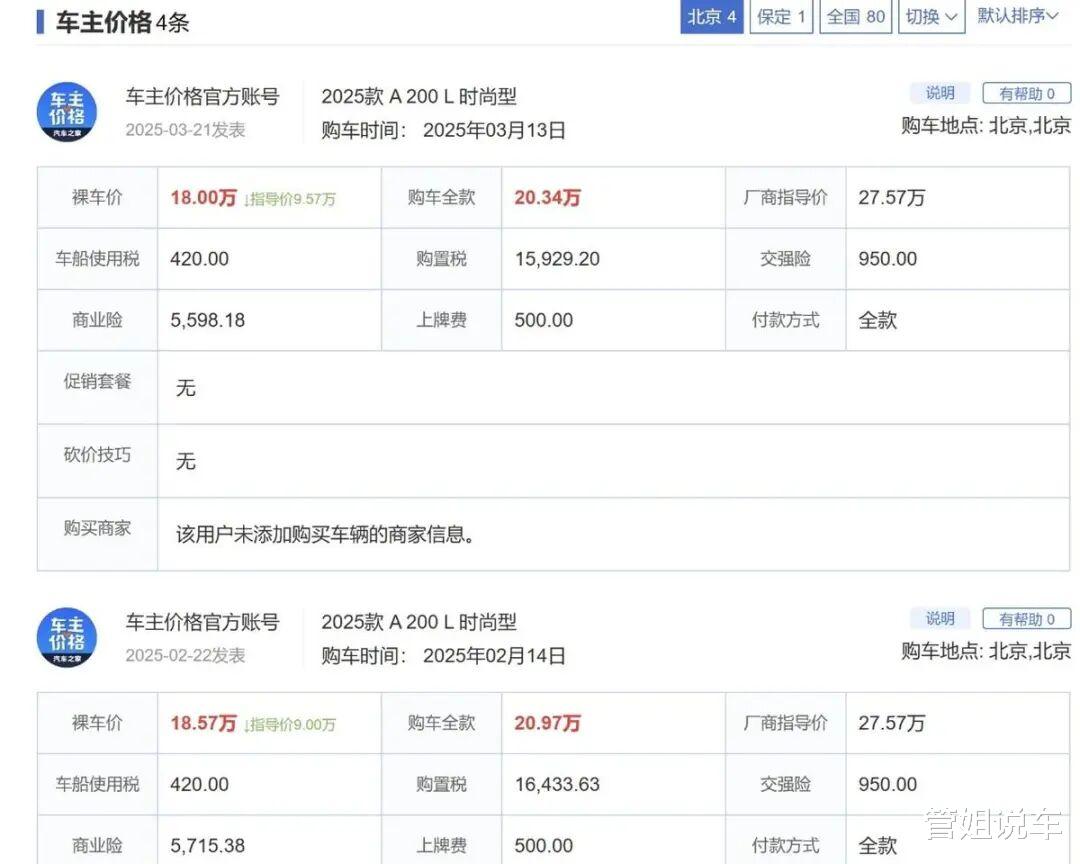The width and height of the screenshot is (1080, 864).
Task: Click the 砍价技巧 row label
Action: (x=97, y=455)
